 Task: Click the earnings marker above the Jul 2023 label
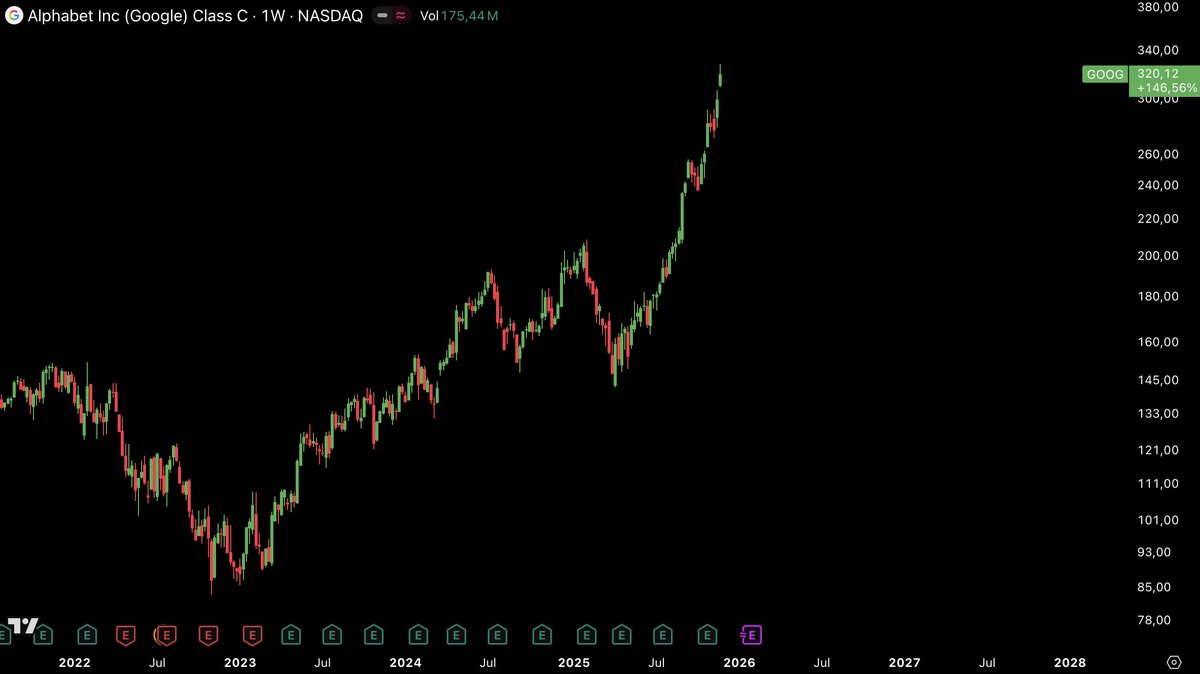(332, 634)
